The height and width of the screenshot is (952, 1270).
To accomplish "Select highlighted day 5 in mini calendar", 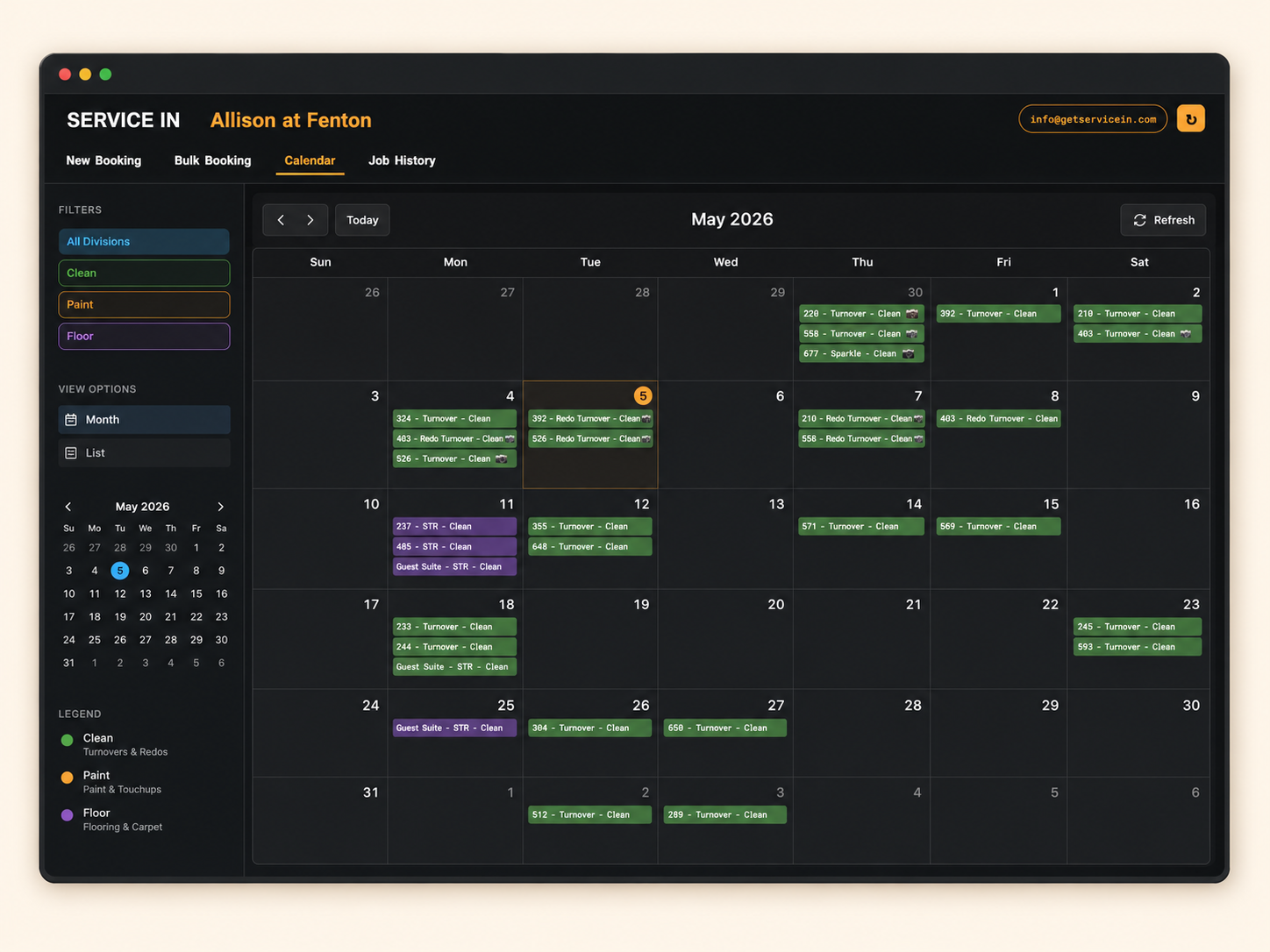I will pos(120,571).
